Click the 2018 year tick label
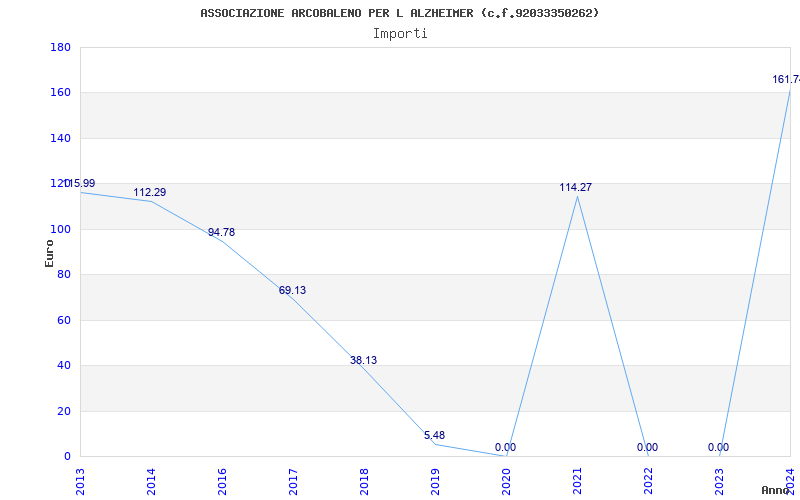 point(364,482)
